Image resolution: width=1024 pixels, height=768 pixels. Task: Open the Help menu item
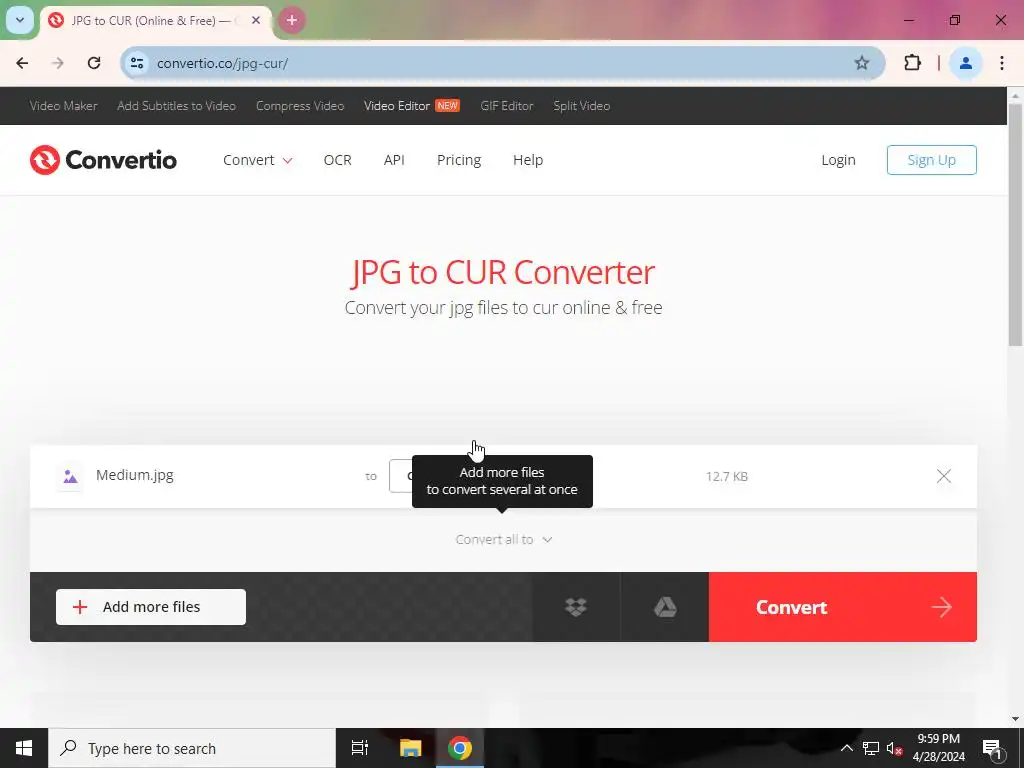click(528, 160)
